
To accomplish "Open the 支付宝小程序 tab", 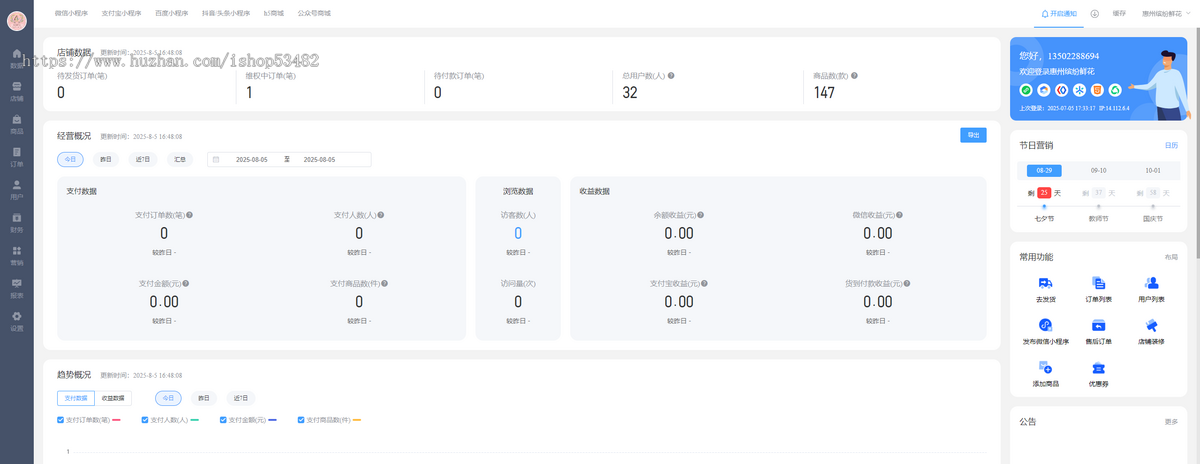I will [x=121, y=14].
